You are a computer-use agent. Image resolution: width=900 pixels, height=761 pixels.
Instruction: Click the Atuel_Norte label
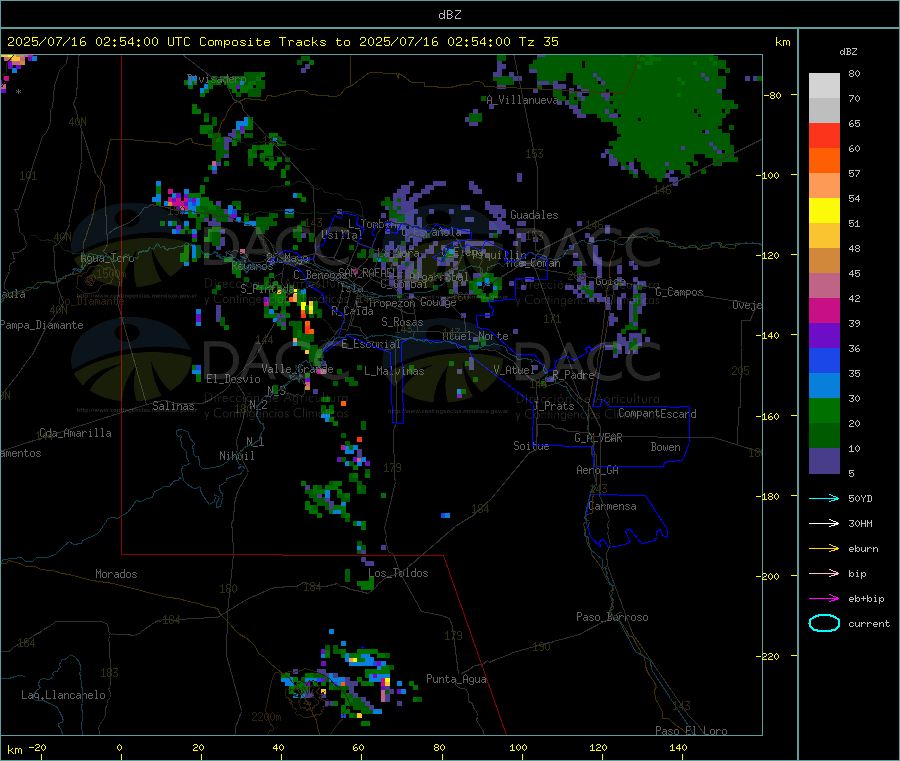click(x=475, y=336)
